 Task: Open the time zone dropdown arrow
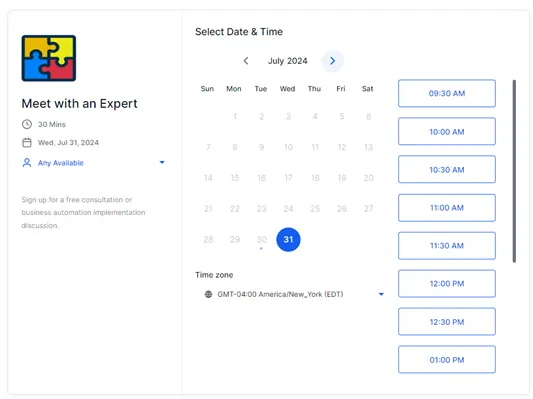[x=381, y=294]
